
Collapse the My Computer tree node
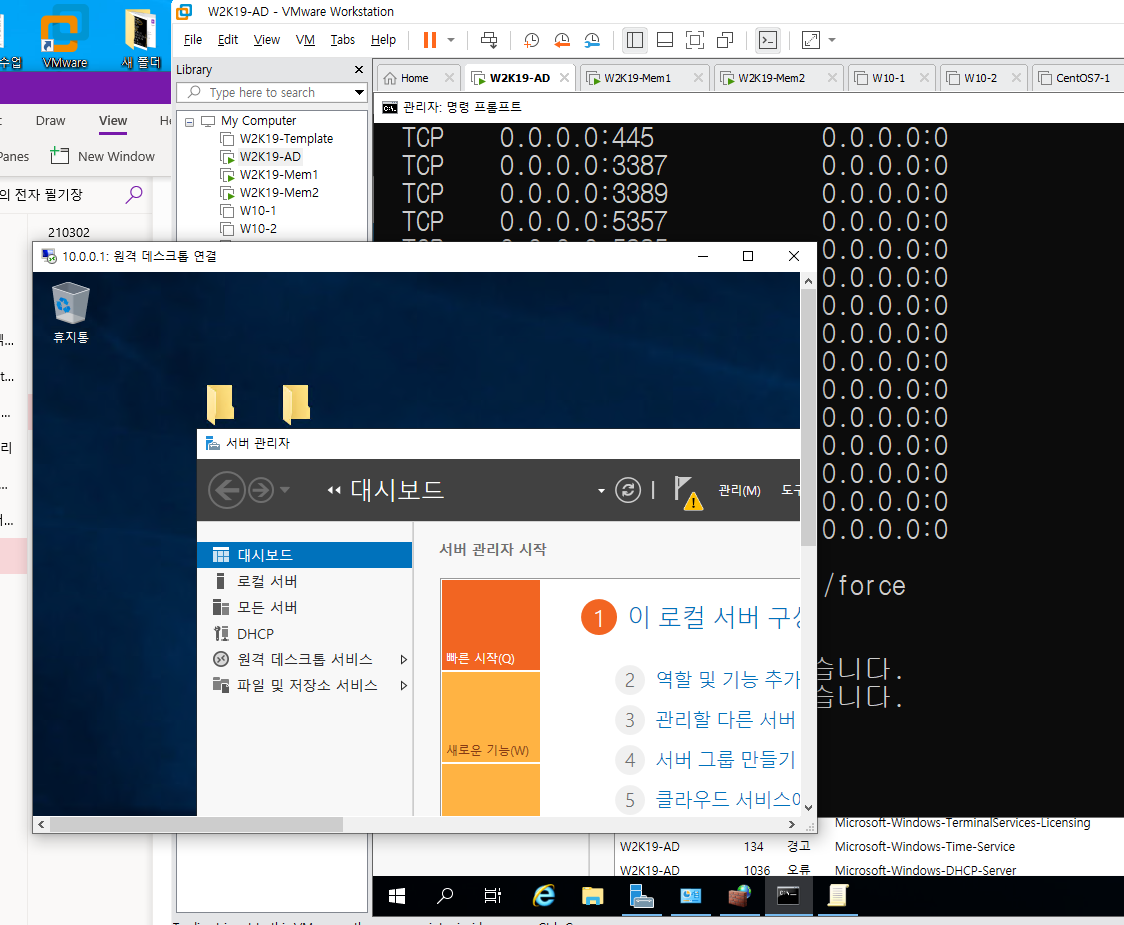(x=189, y=122)
